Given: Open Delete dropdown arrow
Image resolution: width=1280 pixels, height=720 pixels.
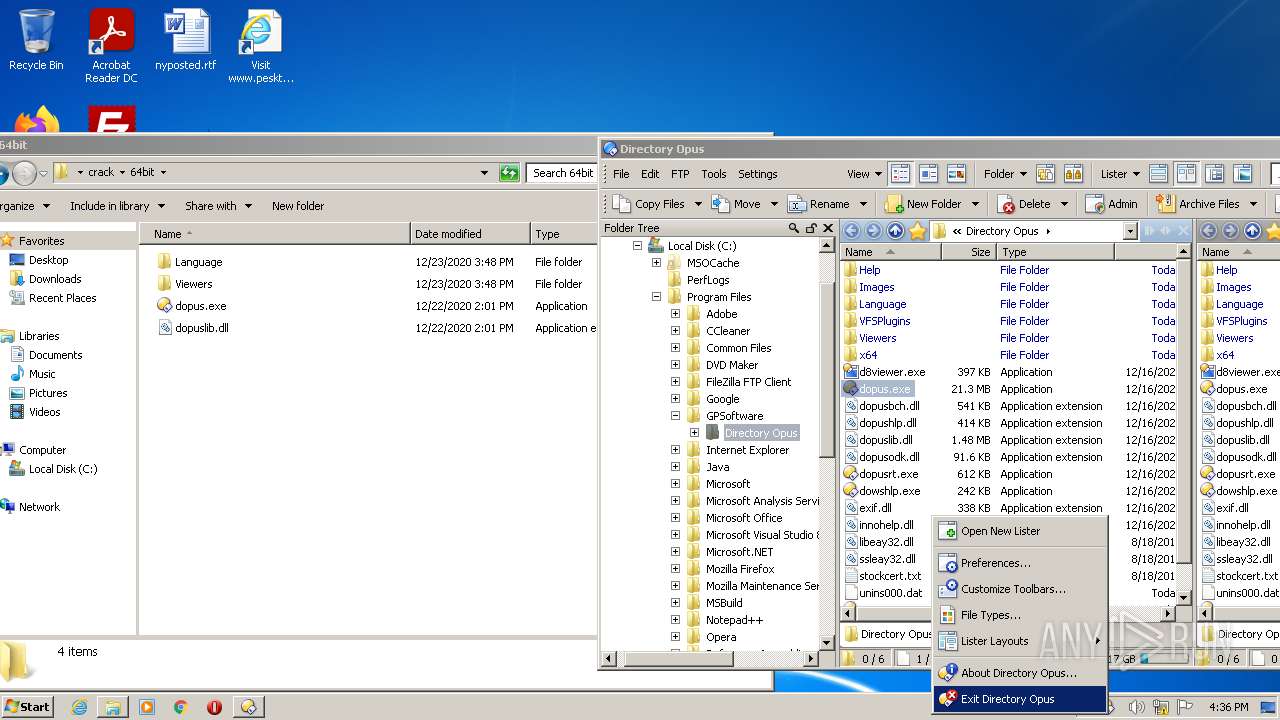Looking at the screenshot, I should coord(1063,204).
